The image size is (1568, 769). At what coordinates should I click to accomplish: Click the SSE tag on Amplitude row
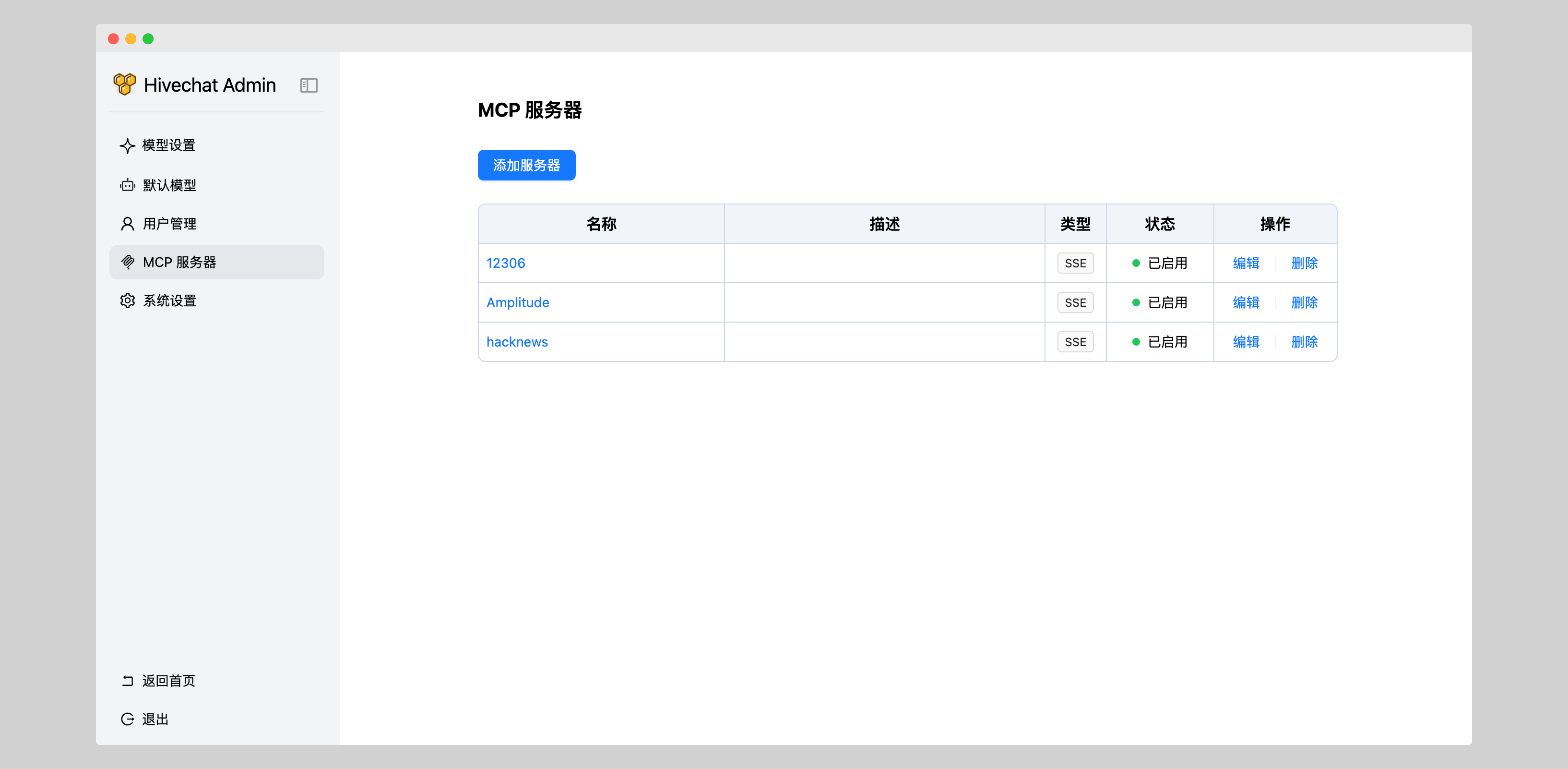coord(1075,302)
